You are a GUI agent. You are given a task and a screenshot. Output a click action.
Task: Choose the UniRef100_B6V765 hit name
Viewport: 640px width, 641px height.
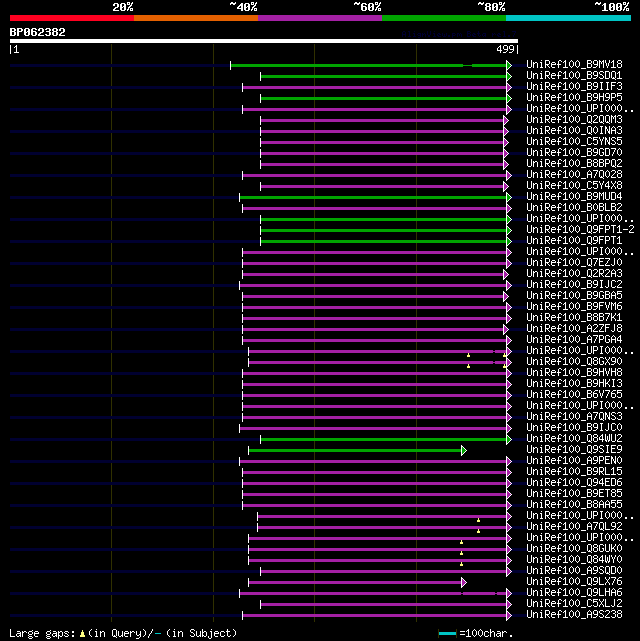574,394
